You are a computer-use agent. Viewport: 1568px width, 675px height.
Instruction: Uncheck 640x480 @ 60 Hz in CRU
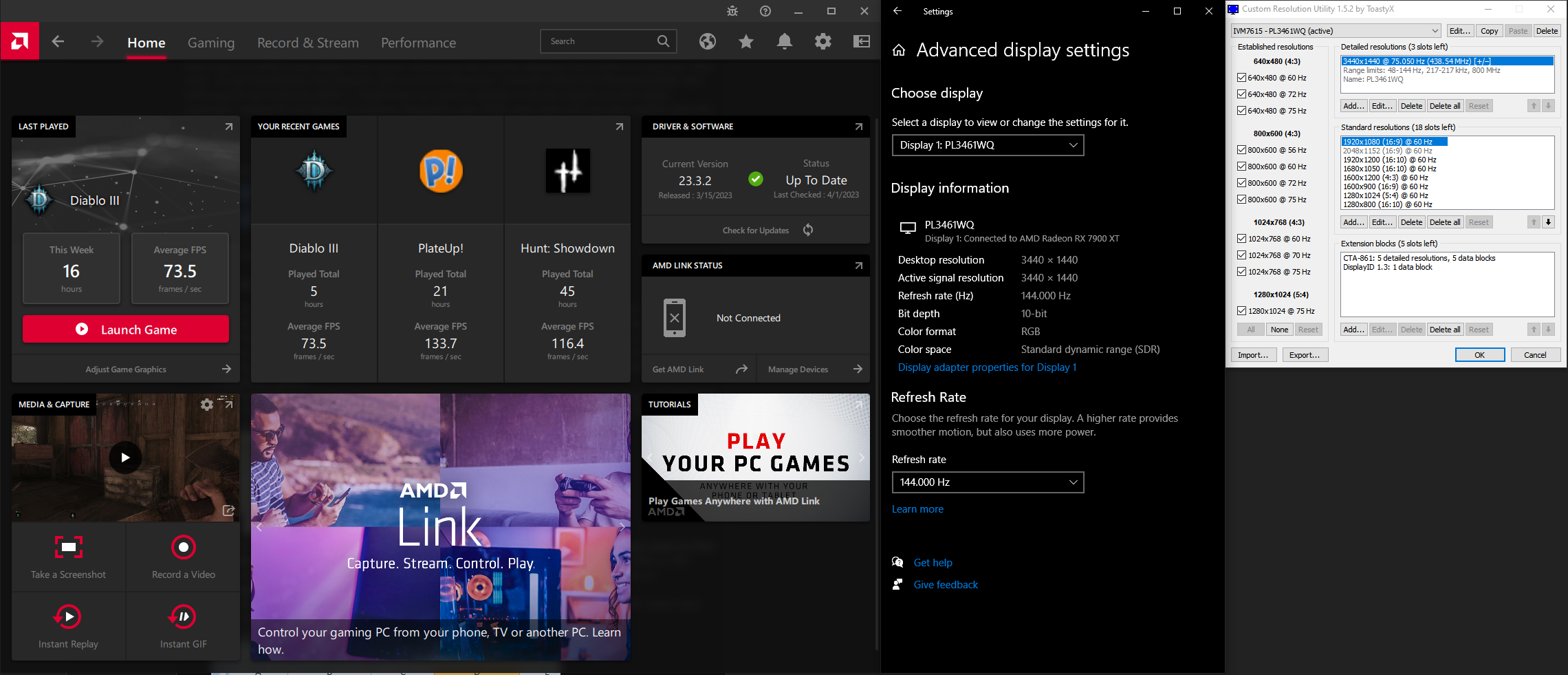click(1241, 78)
